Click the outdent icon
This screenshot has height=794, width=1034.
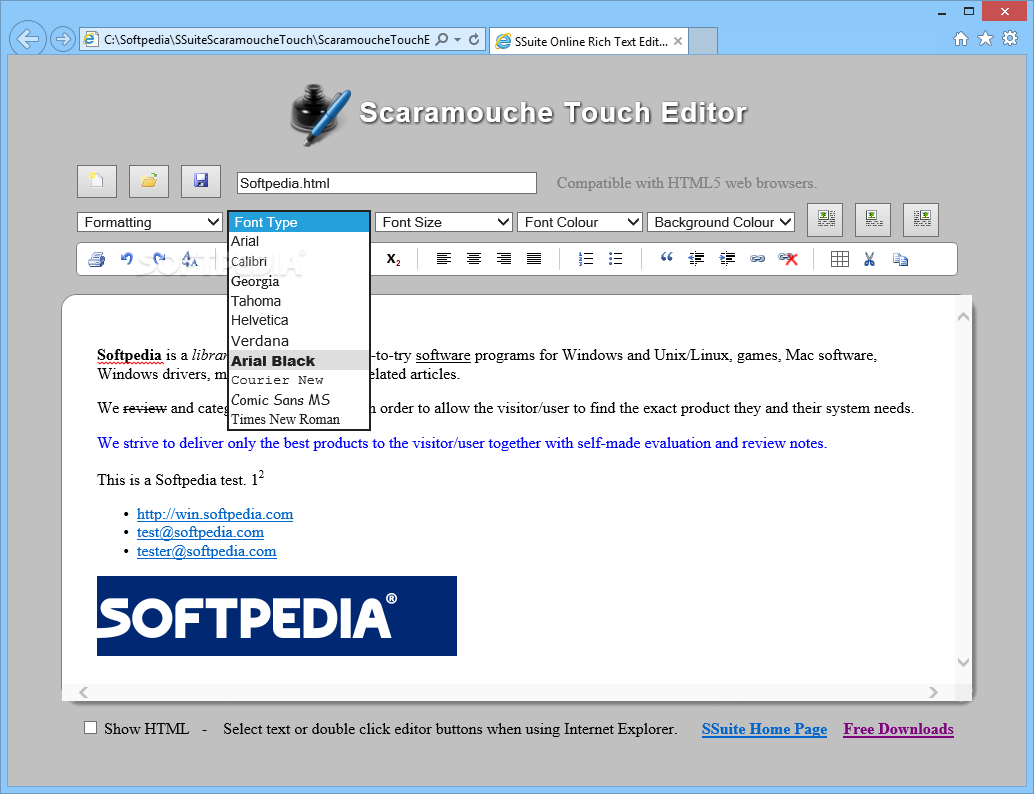coord(696,259)
